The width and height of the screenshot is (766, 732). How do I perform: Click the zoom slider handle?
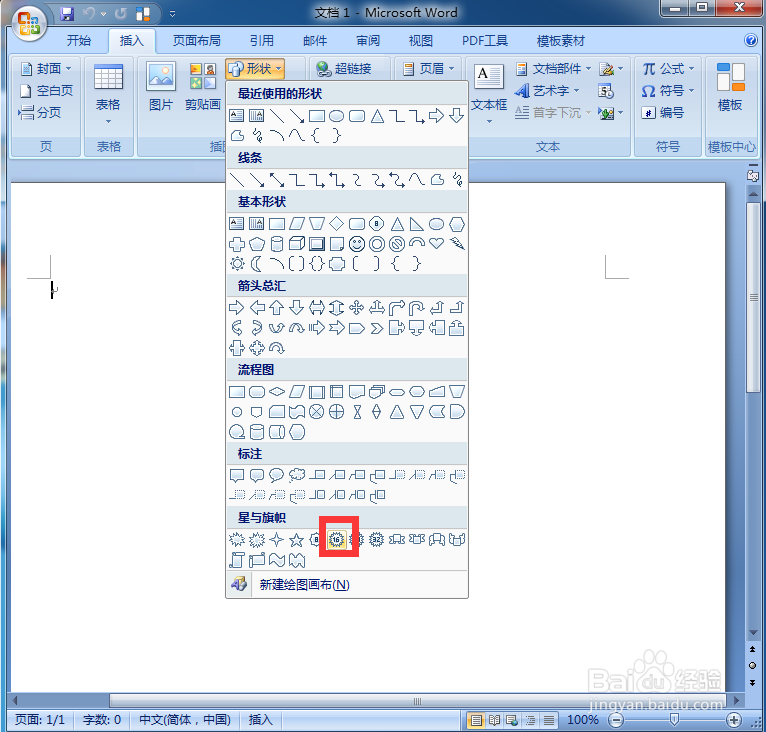pos(674,719)
